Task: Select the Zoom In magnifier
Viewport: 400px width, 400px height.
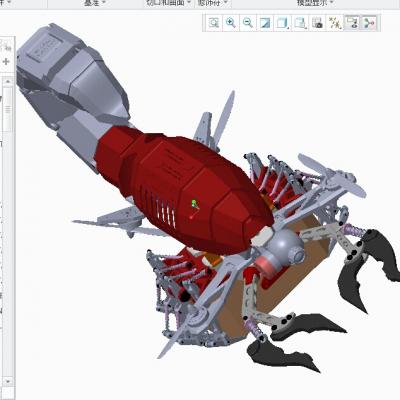Action: pyautogui.click(x=231, y=23)
